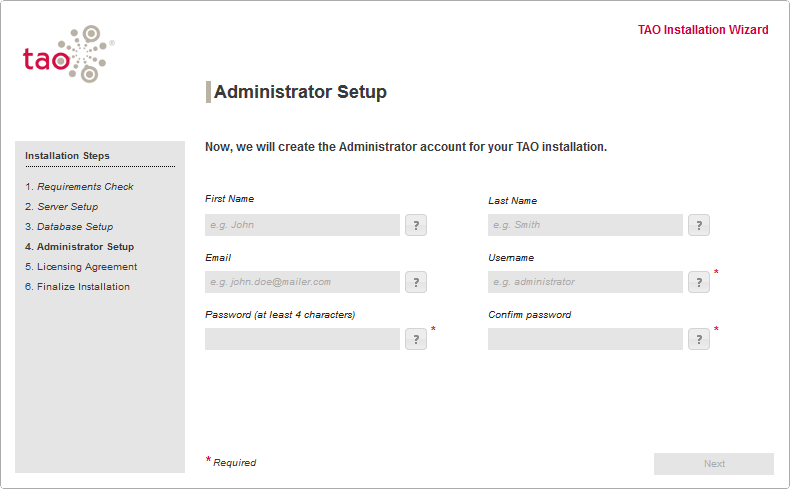Click the Username input field
This screenshot has height=489, width=790.
(585, 282)
